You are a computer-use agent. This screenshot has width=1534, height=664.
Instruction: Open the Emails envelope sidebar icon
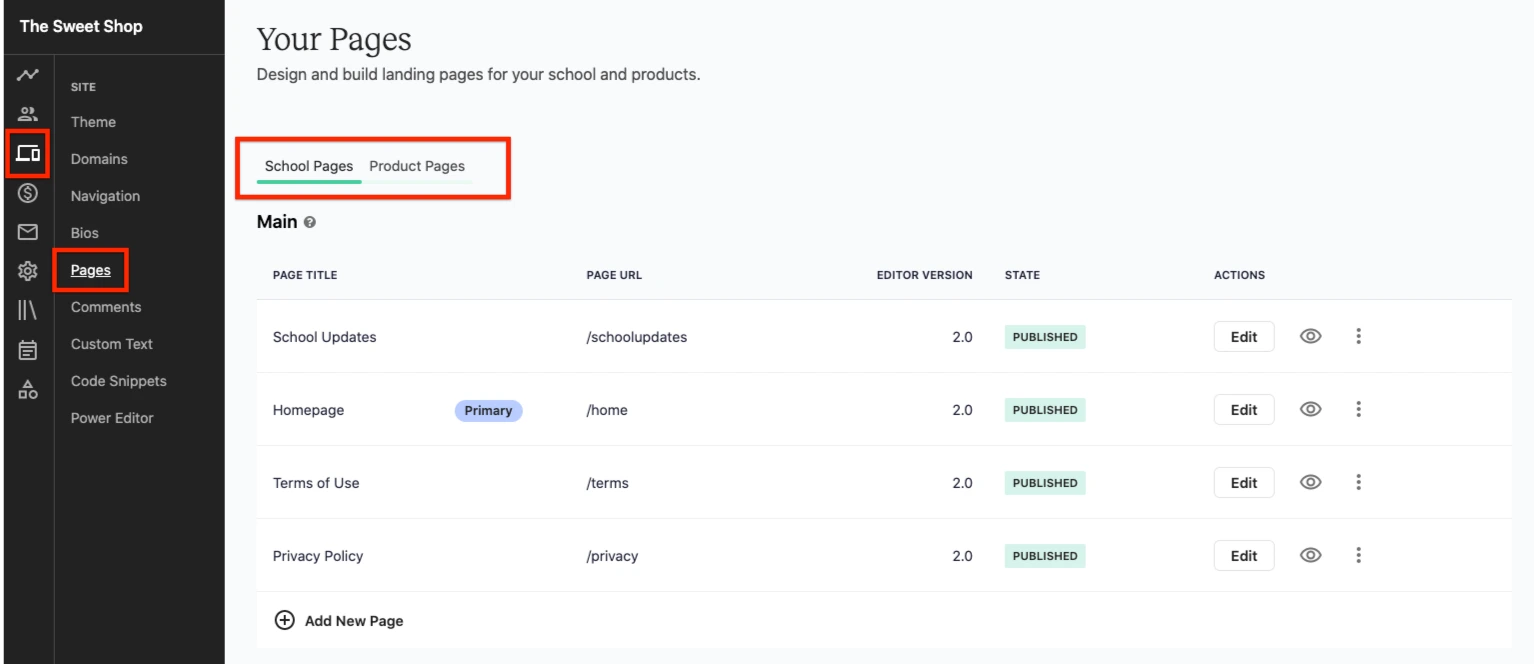[28, 232]
